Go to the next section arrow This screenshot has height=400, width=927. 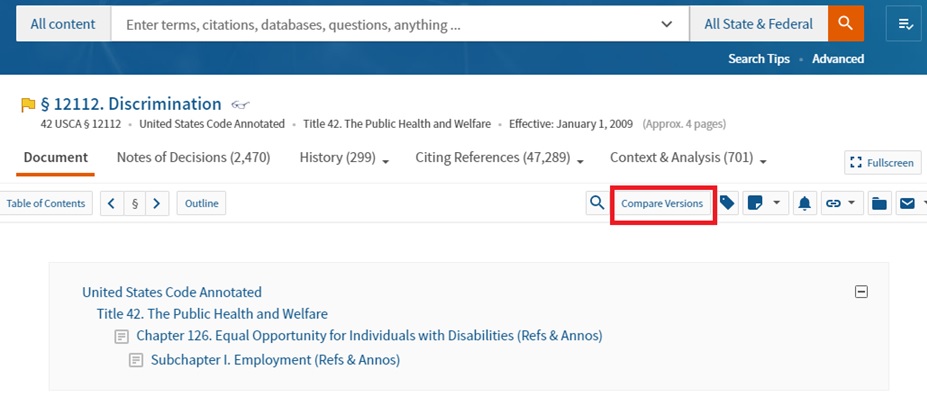(157, 204)
